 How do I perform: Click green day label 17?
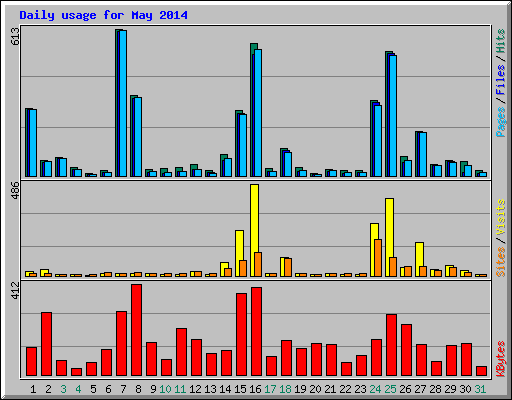[270, 389]
